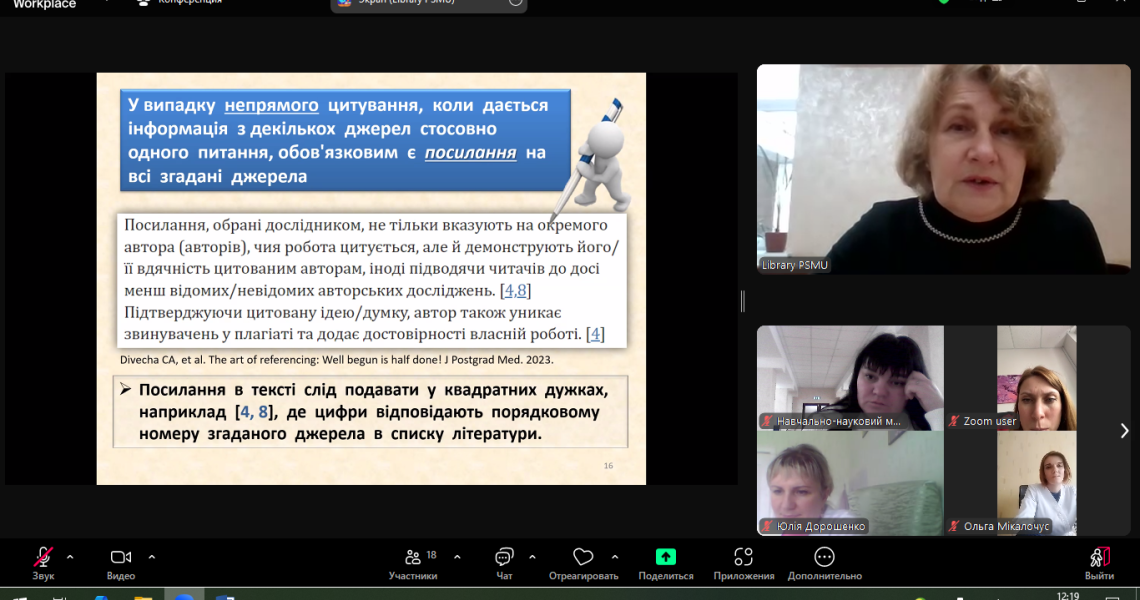Click the [4] reference link after власній роботі
Viewport: 1140px width, 600px height.
click(595, 334)
